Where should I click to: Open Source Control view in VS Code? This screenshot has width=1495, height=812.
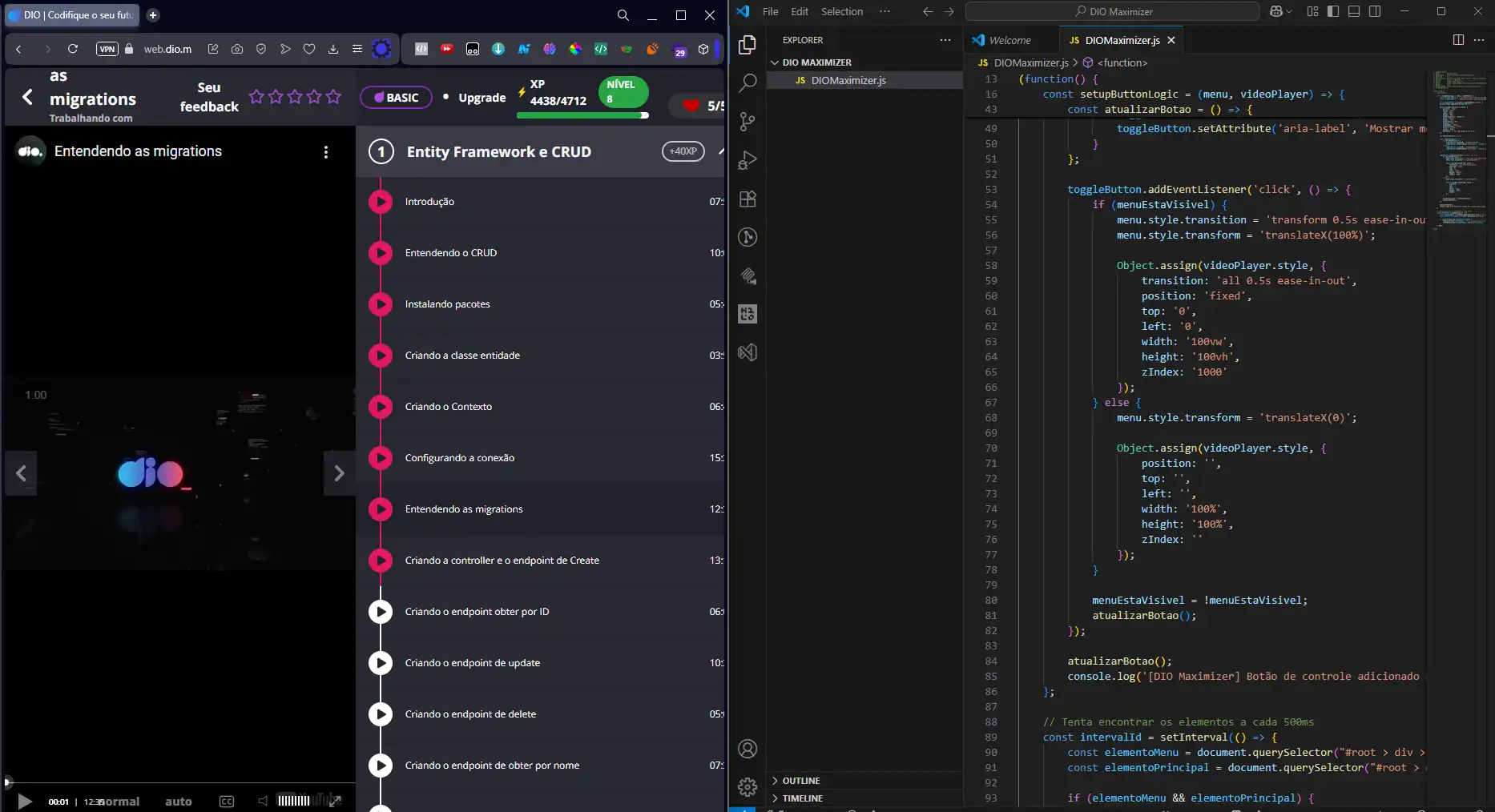pyautogui.click(x=747, y=121)
